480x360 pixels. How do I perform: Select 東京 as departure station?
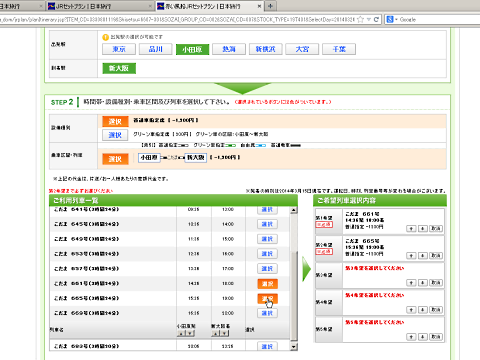(x=119, y=49)
